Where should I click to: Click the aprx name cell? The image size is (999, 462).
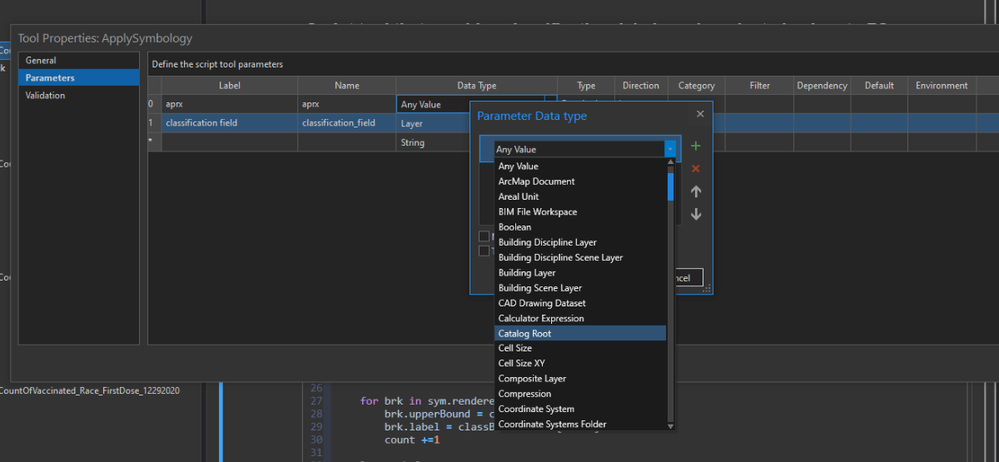pyautogui.click(x=346, y=104)
